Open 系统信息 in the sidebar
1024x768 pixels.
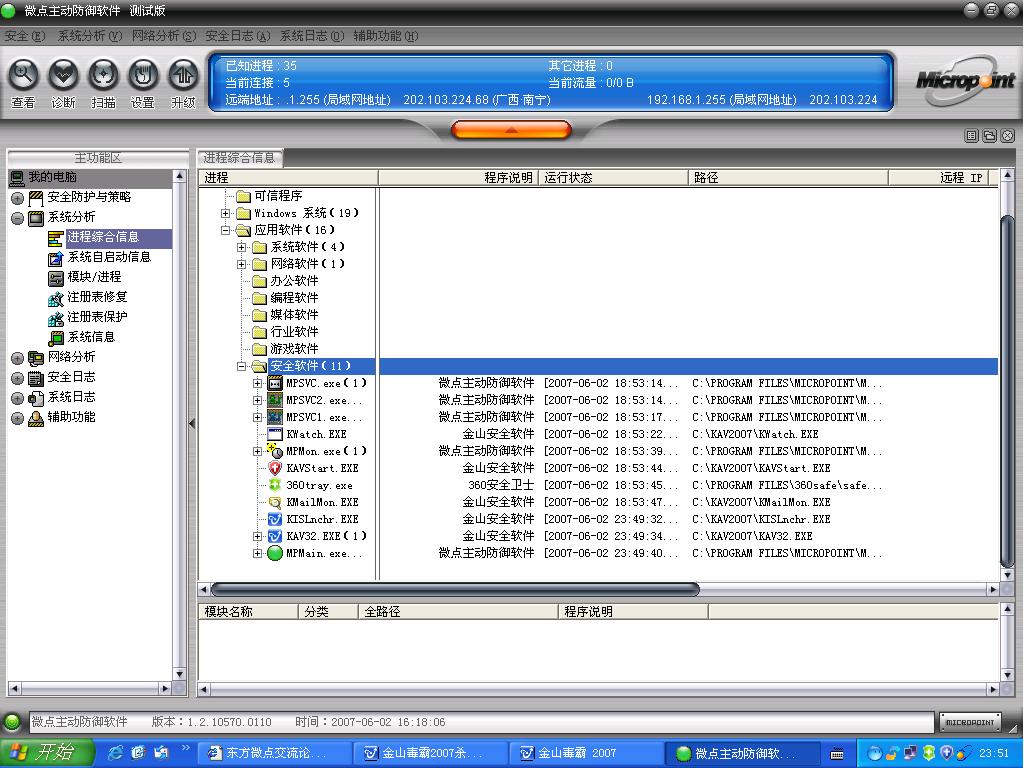[x=91, y=337]
